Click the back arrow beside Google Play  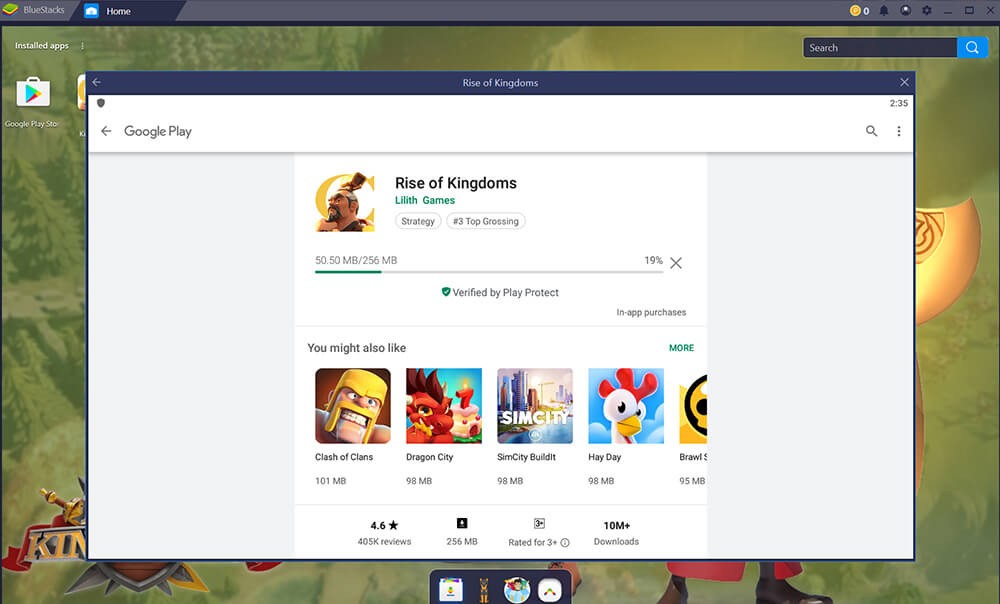click(x=106, y=131)
